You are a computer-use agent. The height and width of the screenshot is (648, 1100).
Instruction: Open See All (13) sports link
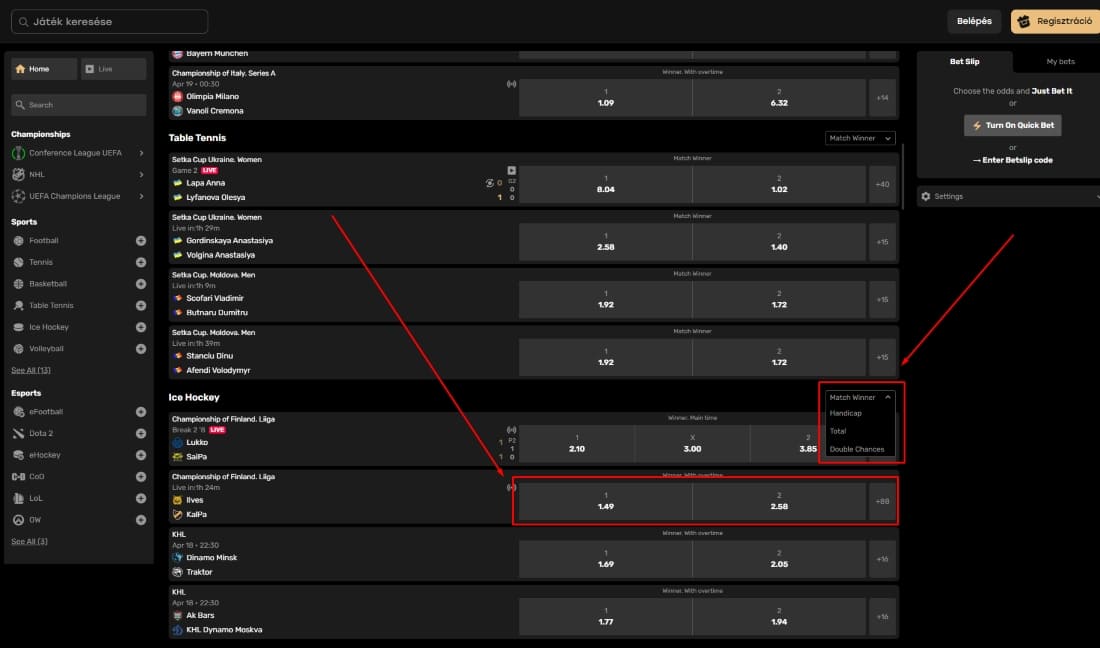point(31,370)
